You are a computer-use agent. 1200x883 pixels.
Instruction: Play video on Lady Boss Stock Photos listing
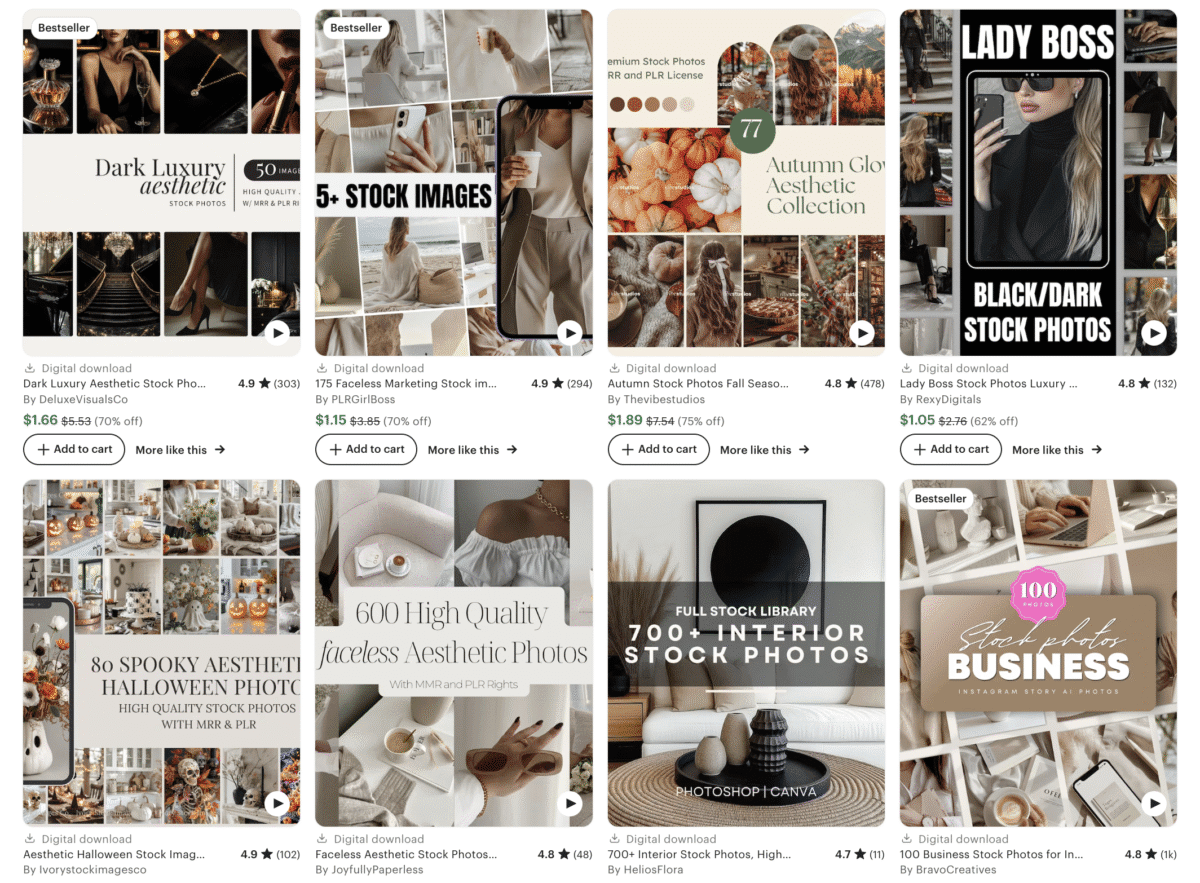pos(1154,333)
